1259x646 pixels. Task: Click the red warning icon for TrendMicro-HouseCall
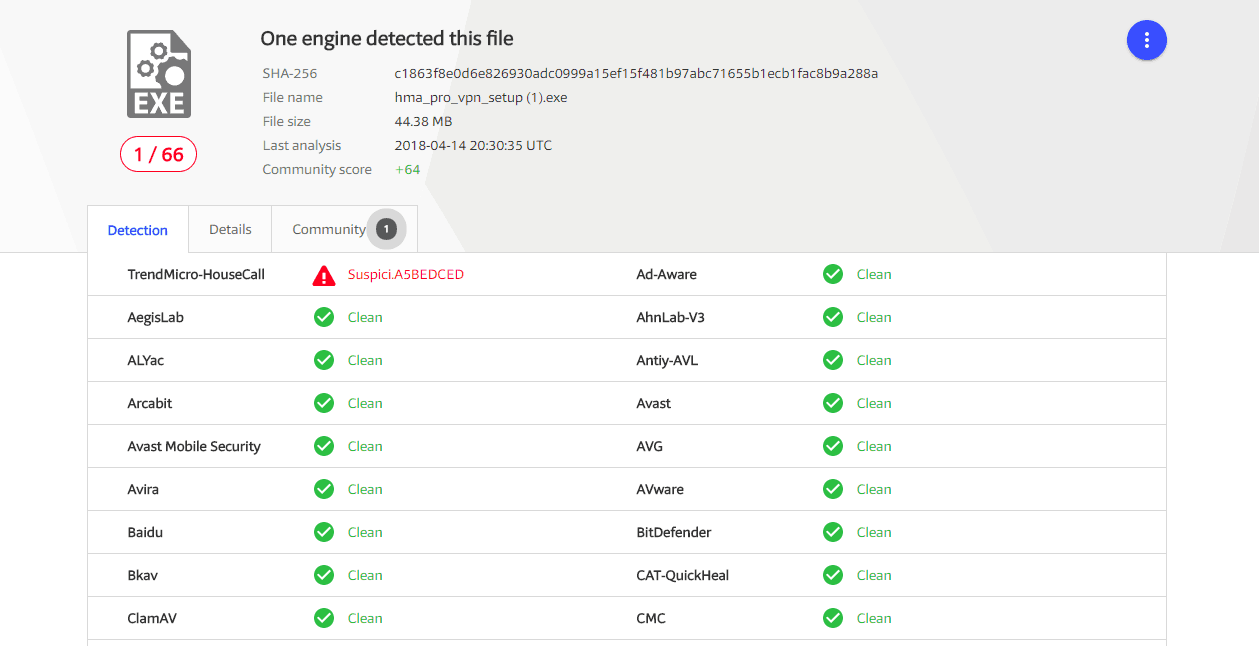coord(324,275)
